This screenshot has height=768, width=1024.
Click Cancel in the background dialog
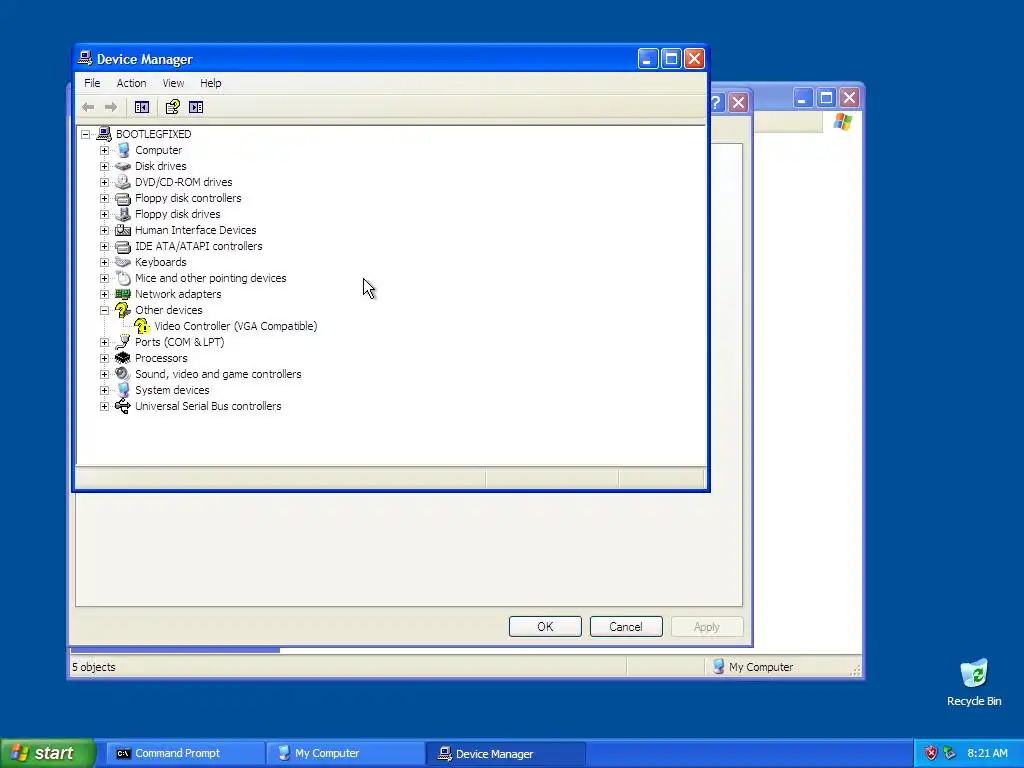coord(626,627)
